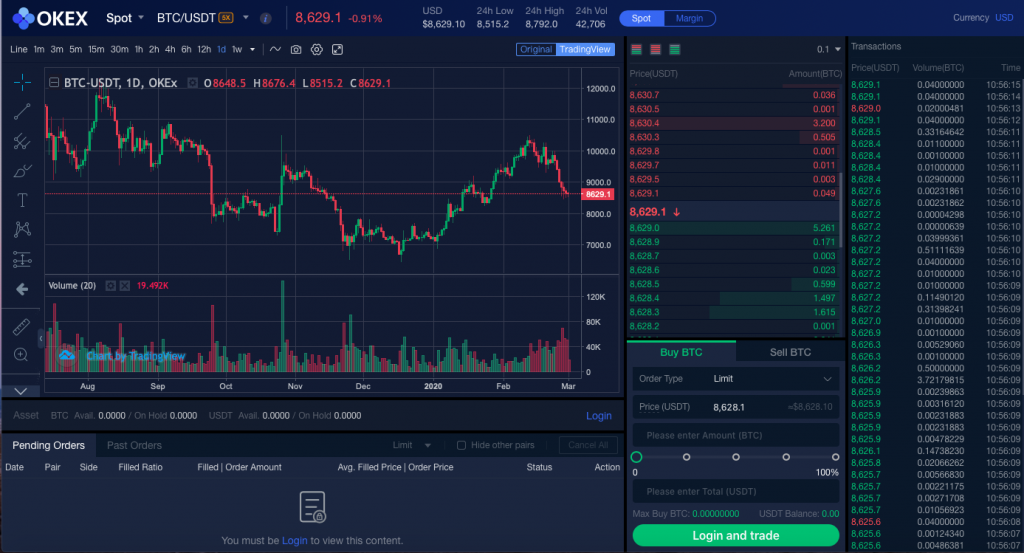Click the TradingView cloud logo

67,356
